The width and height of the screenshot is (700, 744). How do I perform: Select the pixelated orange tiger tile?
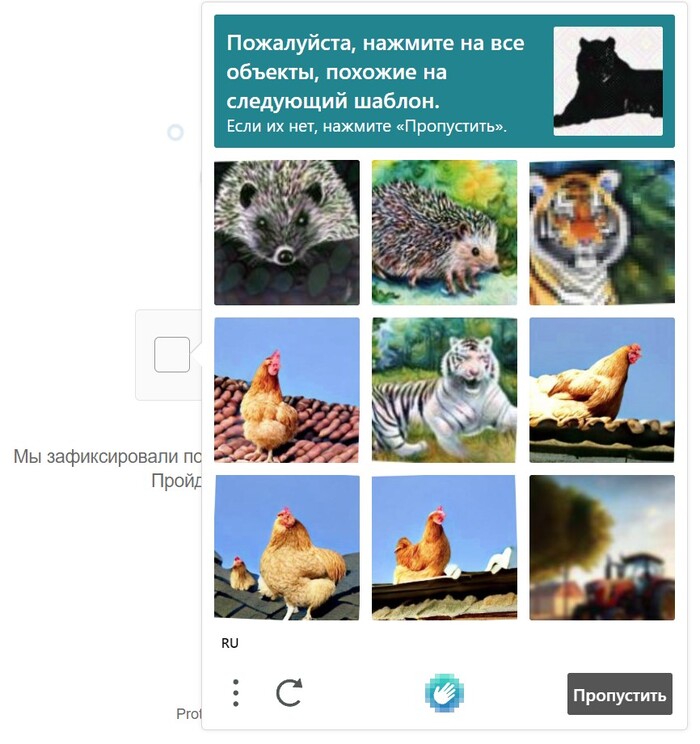[x=602, y=232]
